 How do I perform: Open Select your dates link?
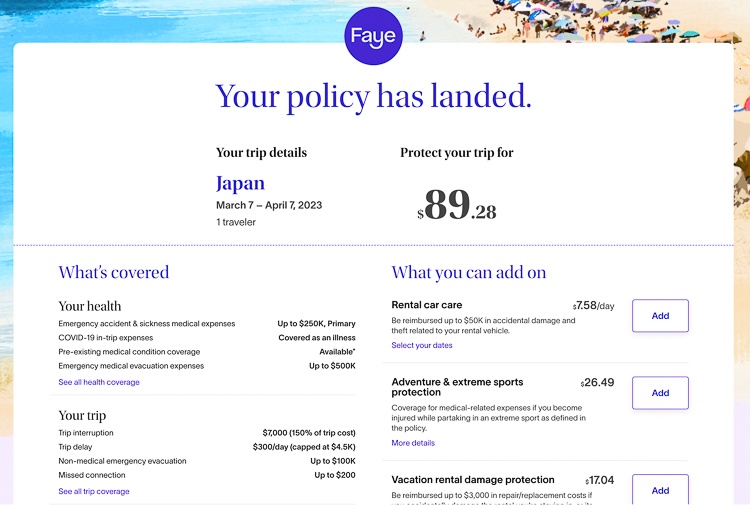pos(421,345)
